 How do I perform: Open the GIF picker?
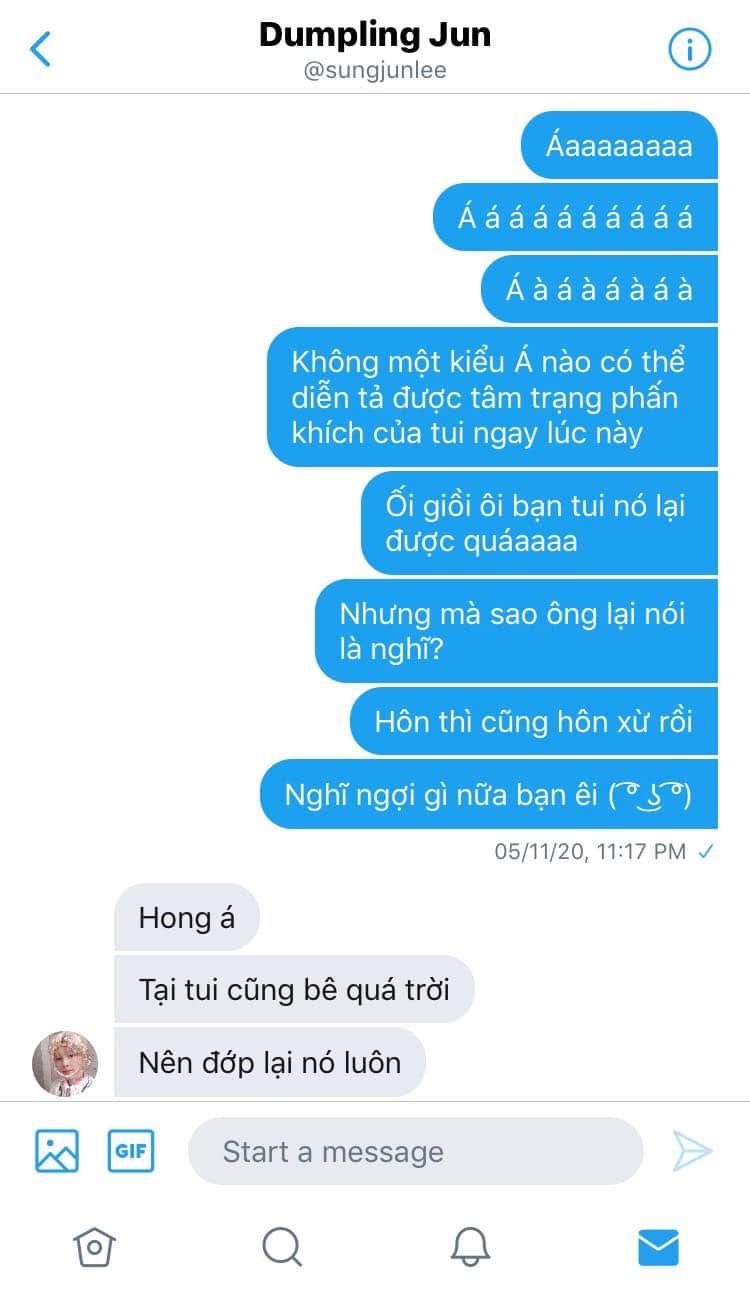point(131,1151)
